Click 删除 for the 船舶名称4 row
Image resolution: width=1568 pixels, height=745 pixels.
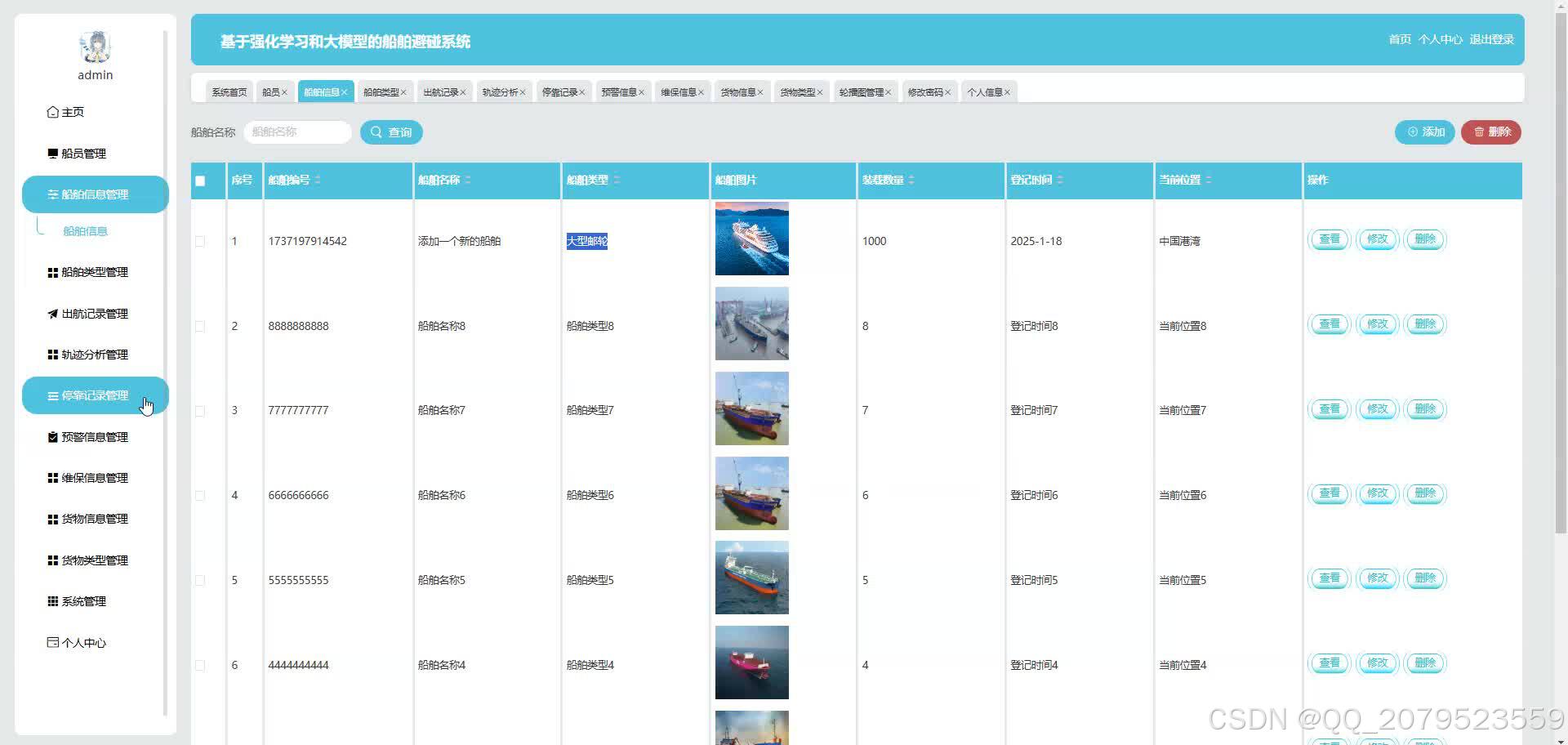tap(1425, 663)
